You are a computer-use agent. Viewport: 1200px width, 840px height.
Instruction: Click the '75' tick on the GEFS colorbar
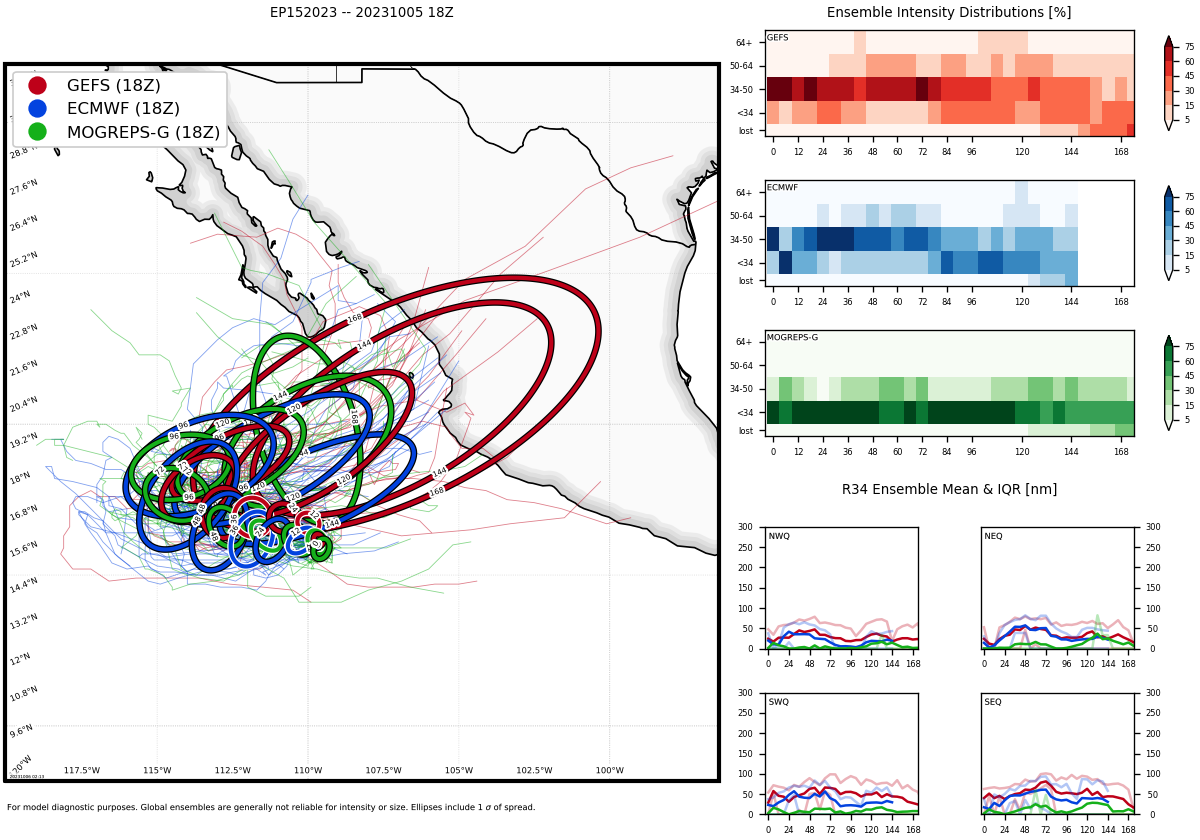tap(1189, 47)
